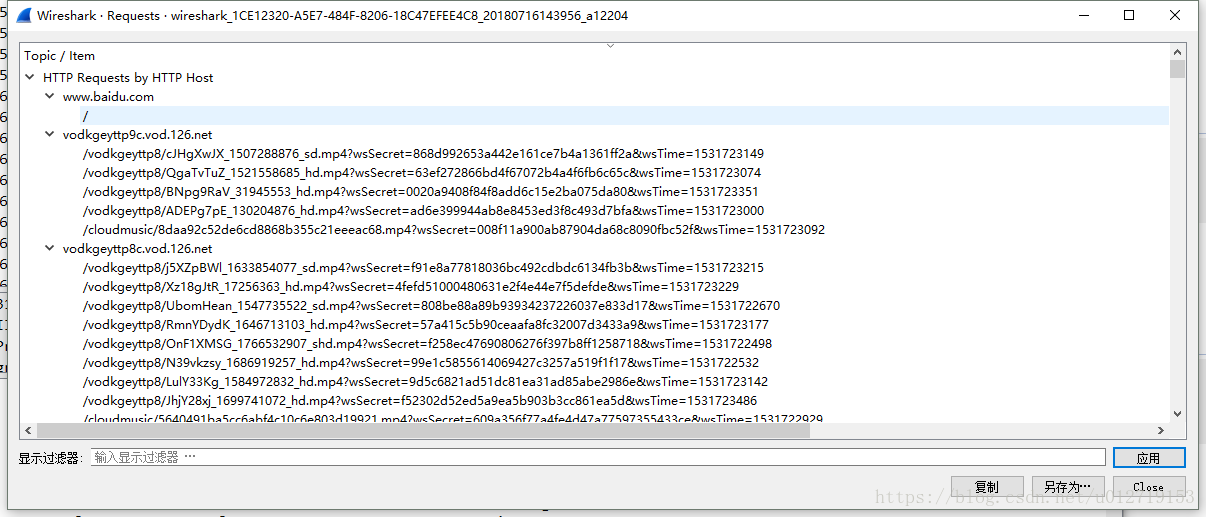Viewport: 1206px width, 517px height.
Task: Close the window using title bar X
Action: click(x=1176, y=15)
